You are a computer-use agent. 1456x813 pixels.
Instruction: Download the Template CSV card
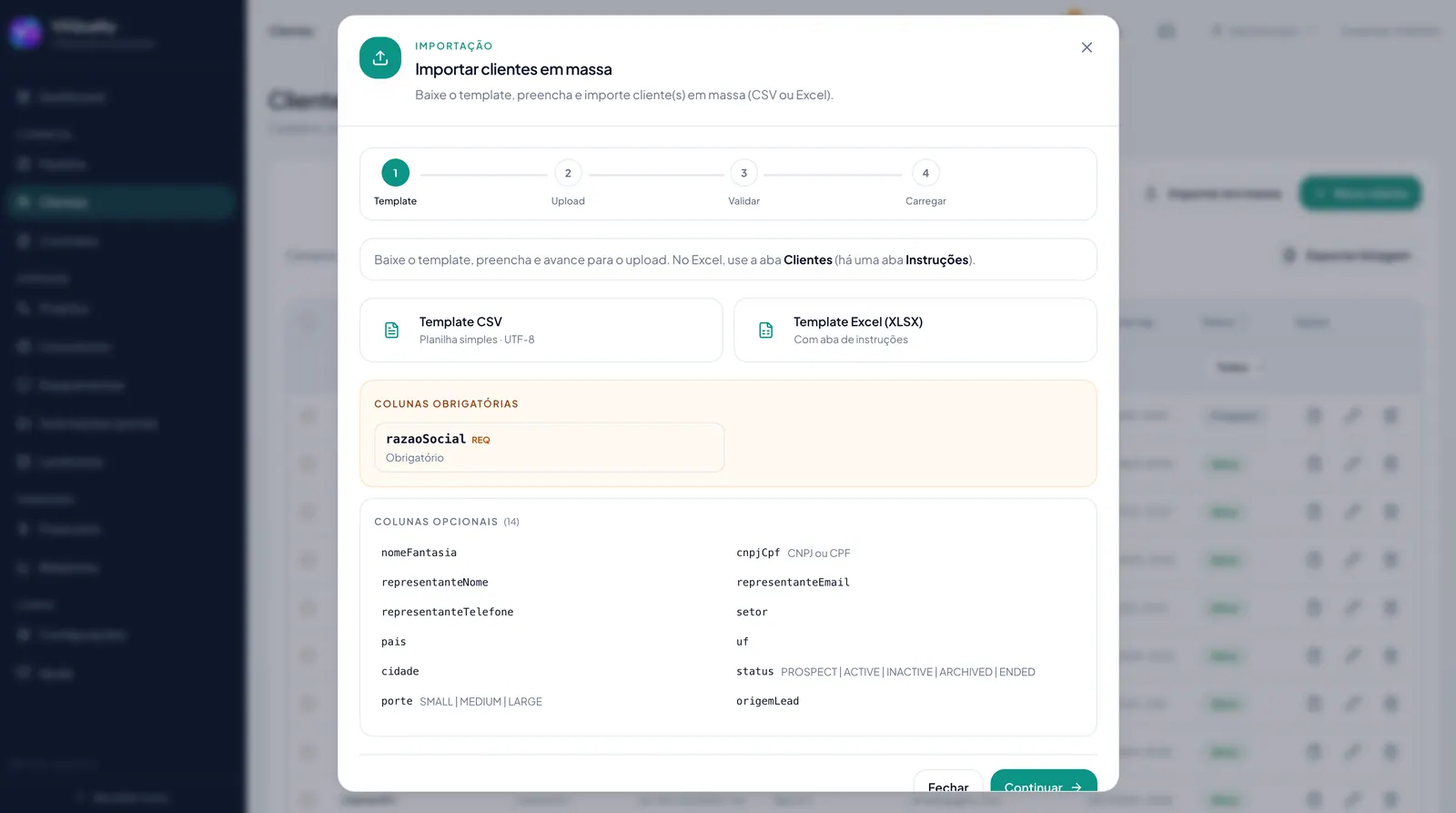point(541,330)
